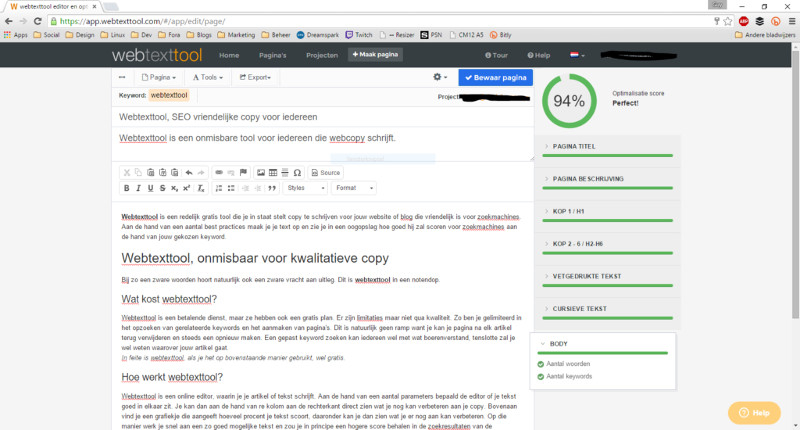This screenshot has height=430, width=800.
Task: Toggle bold formatting
Action: (x=127, y=188)
